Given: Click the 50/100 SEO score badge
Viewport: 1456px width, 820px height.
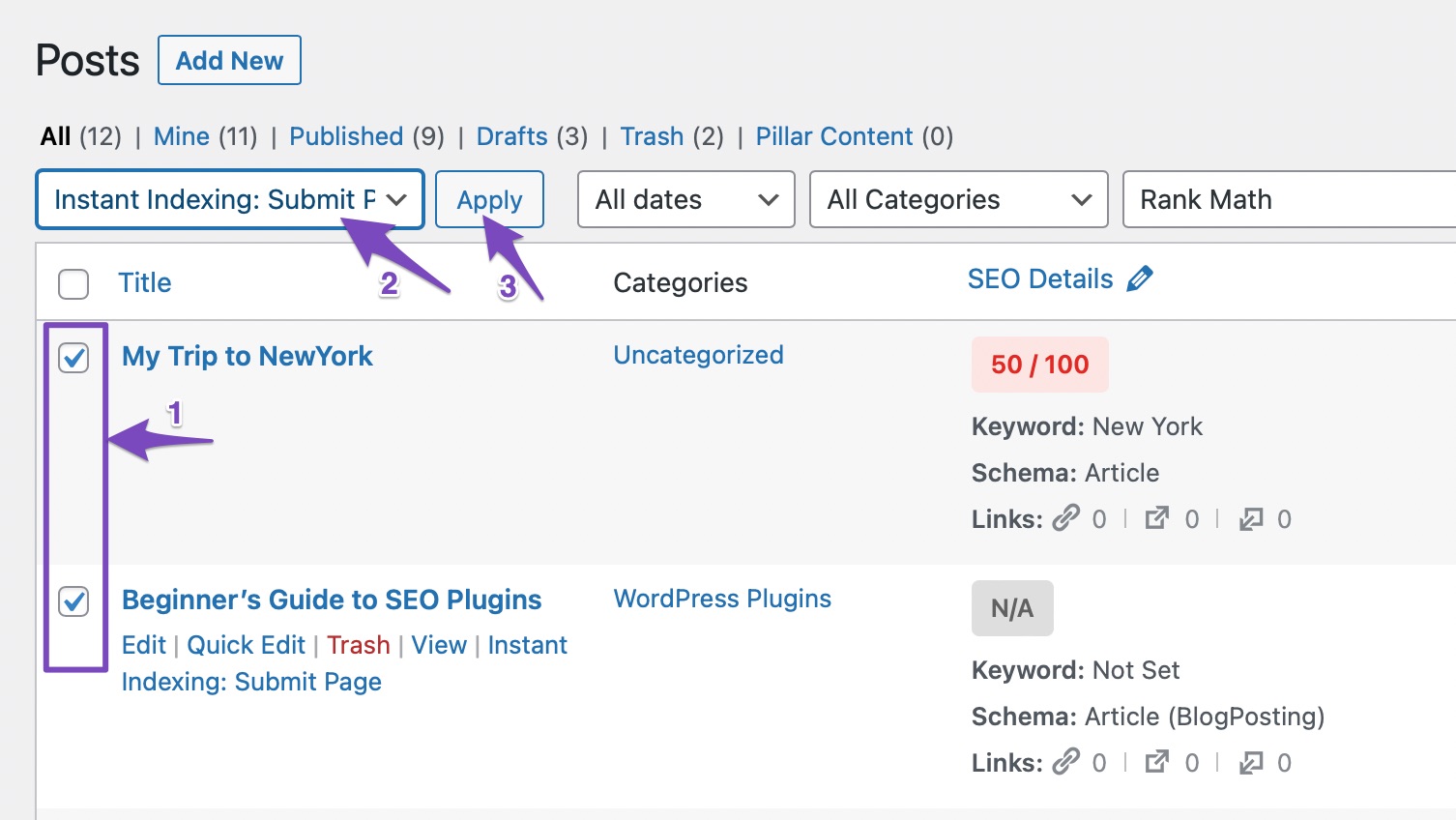Looking at the screenshot, I should [1039, 365].
